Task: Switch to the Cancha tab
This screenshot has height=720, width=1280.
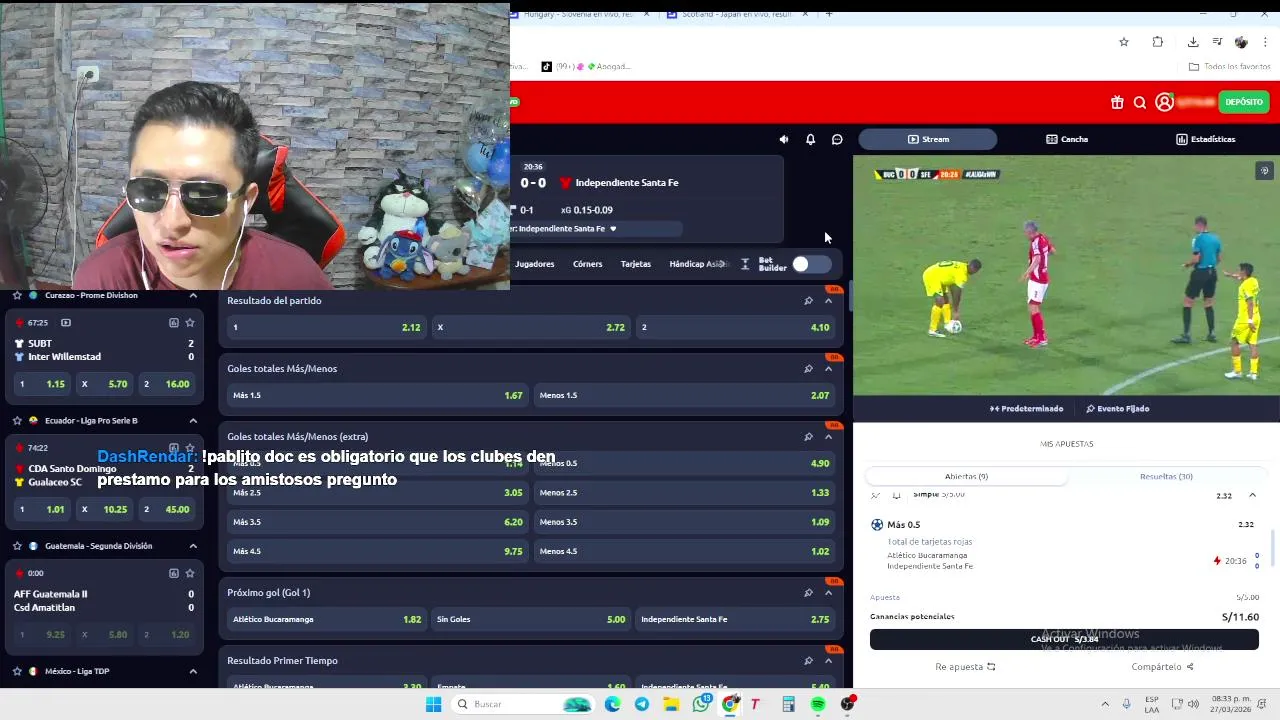Action: [1067, 139]
